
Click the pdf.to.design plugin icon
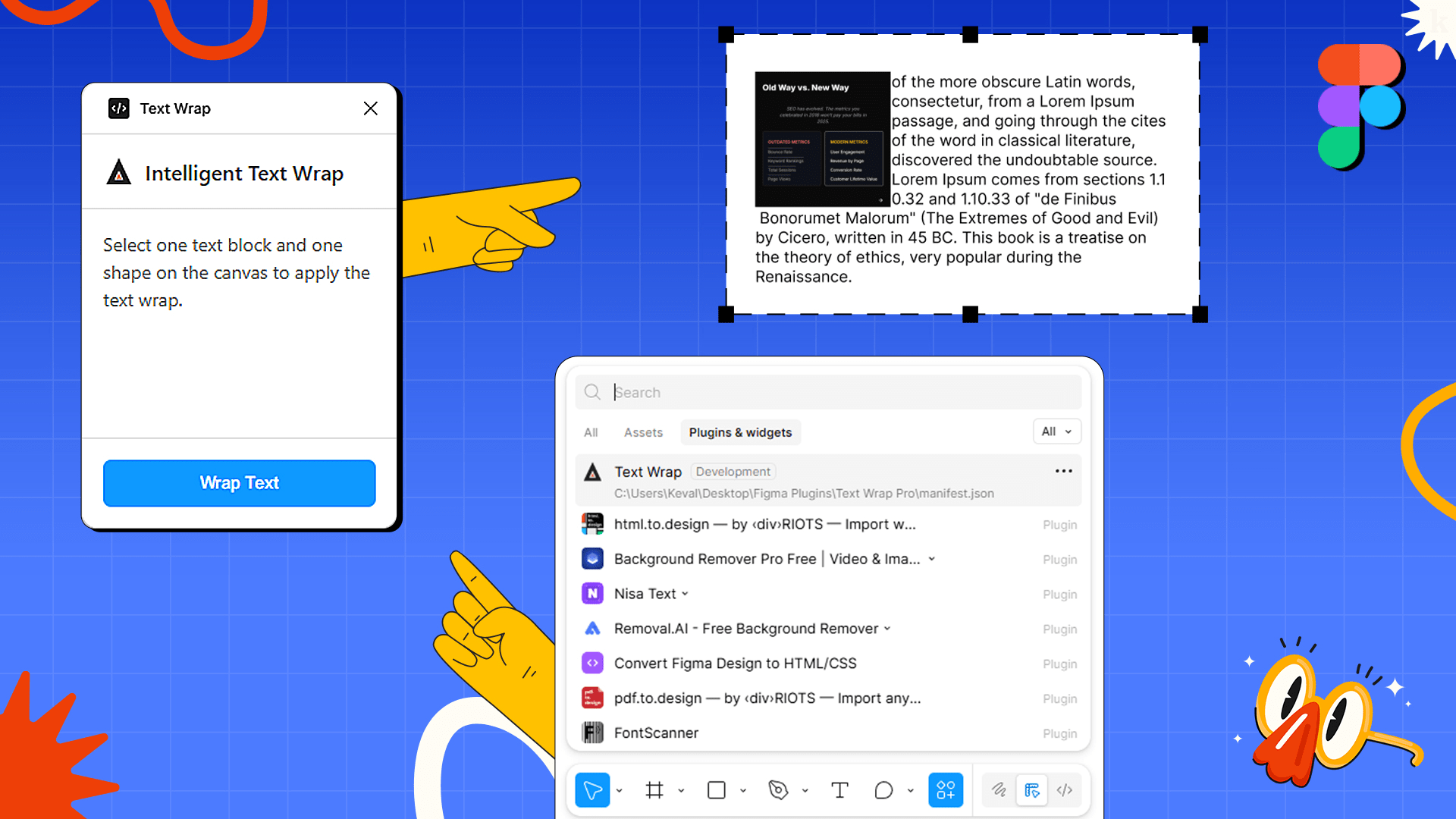tap(592, 698)
